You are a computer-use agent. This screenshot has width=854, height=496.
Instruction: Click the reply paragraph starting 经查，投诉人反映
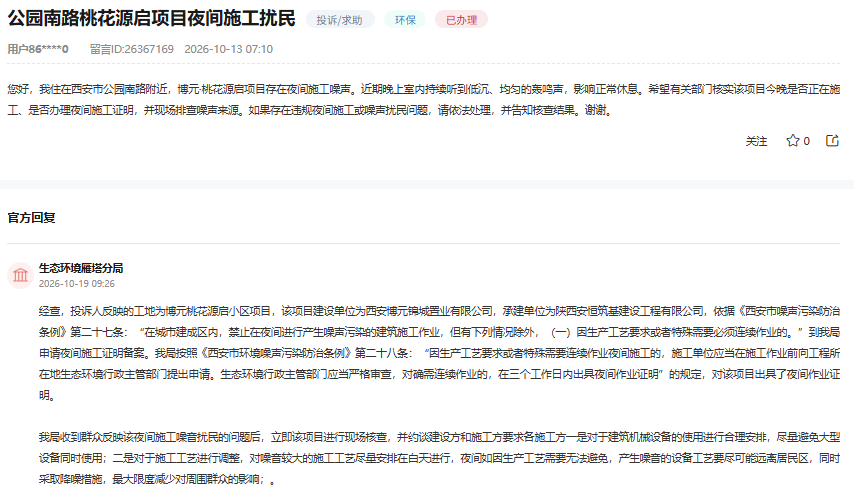440,353
